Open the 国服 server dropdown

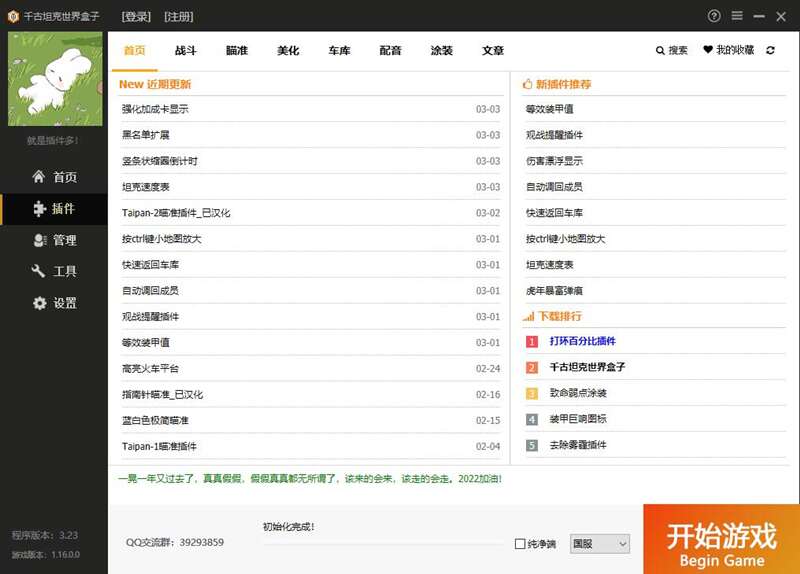point(599,544)
